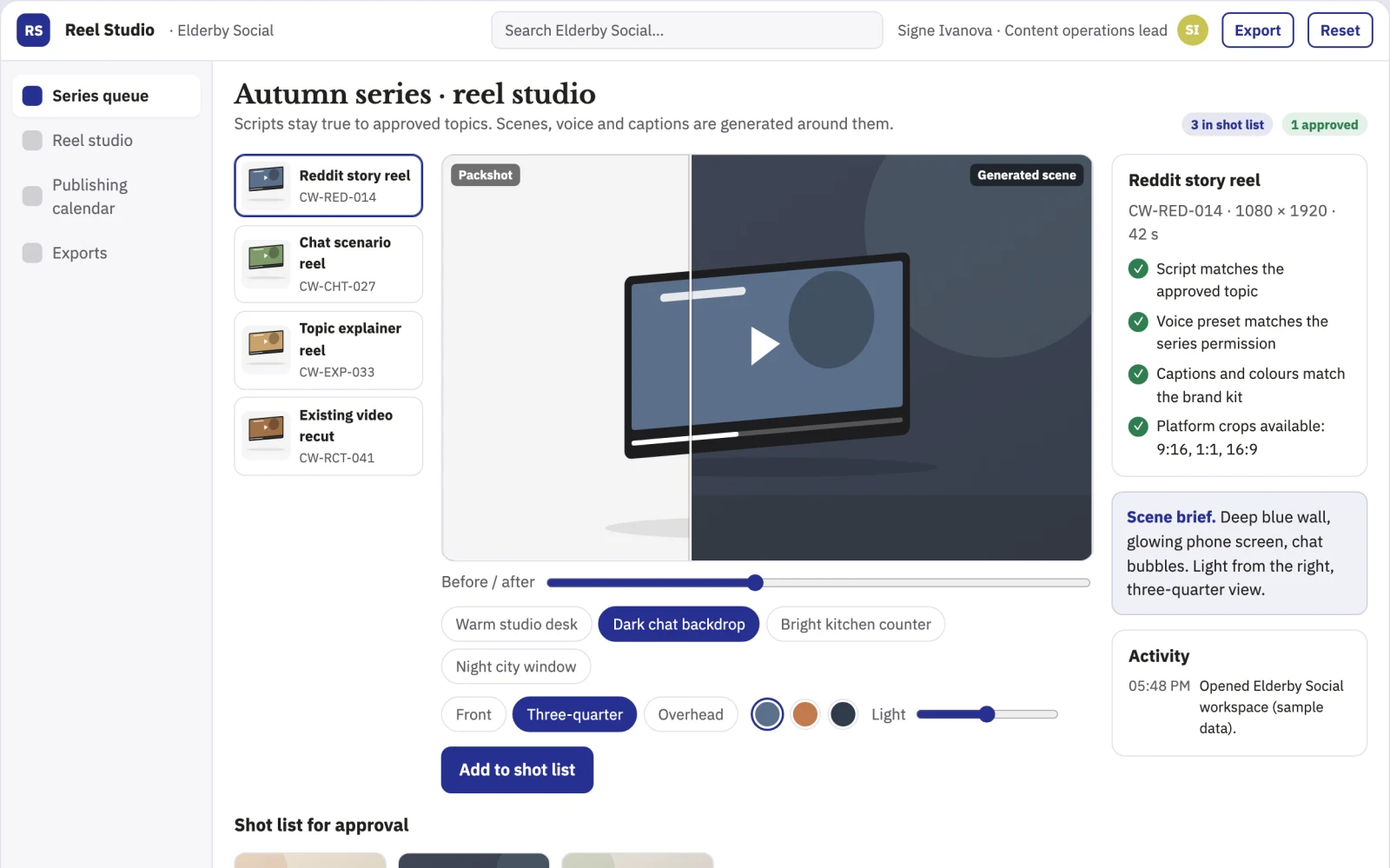Pick the orange color swatch
The width and height of the screenshot is (1390, 868).
point(805,714)
